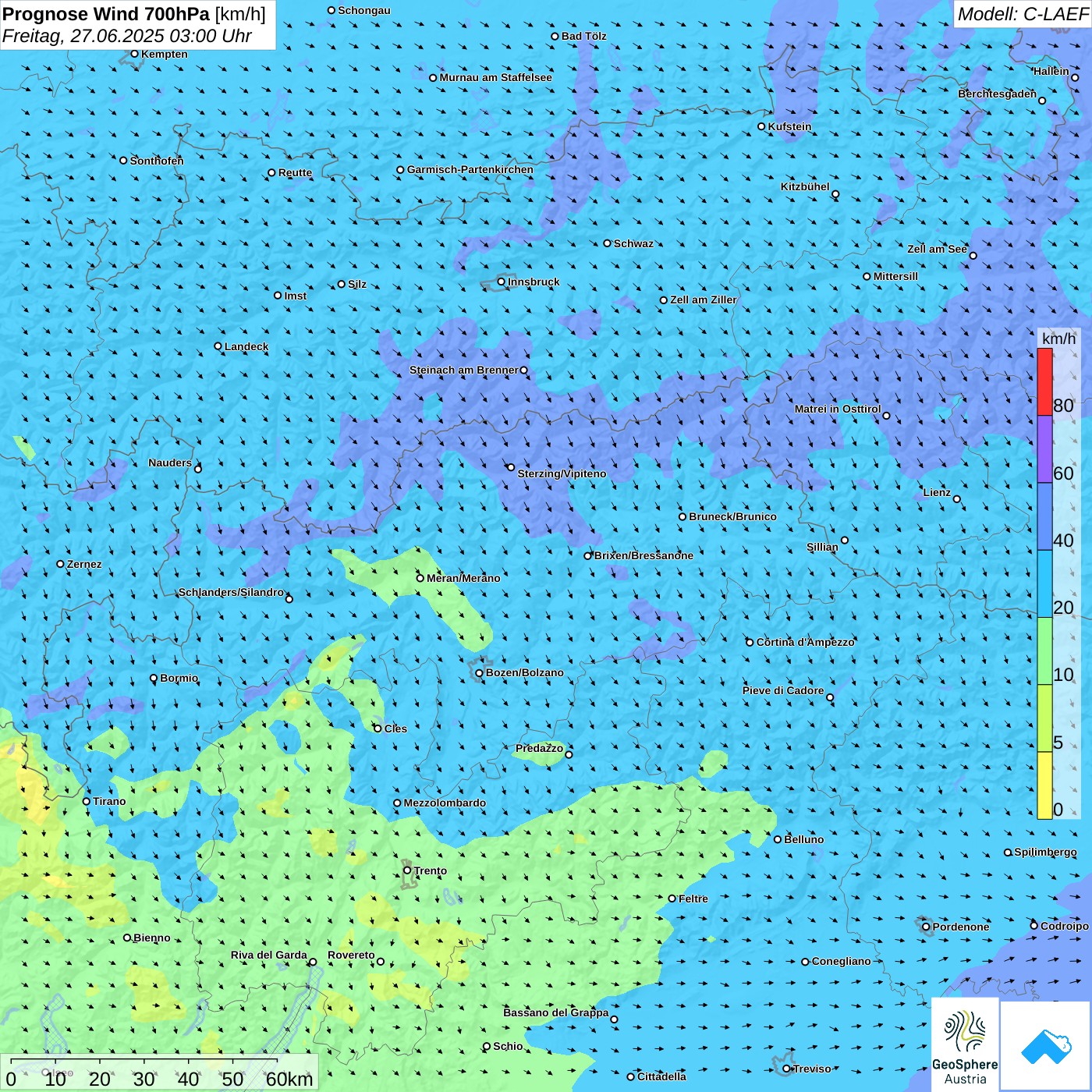This screenshot has height=1092, width=1092.
Task: Click the '60km' scale bar label
Action: (x=289, y=1079)
